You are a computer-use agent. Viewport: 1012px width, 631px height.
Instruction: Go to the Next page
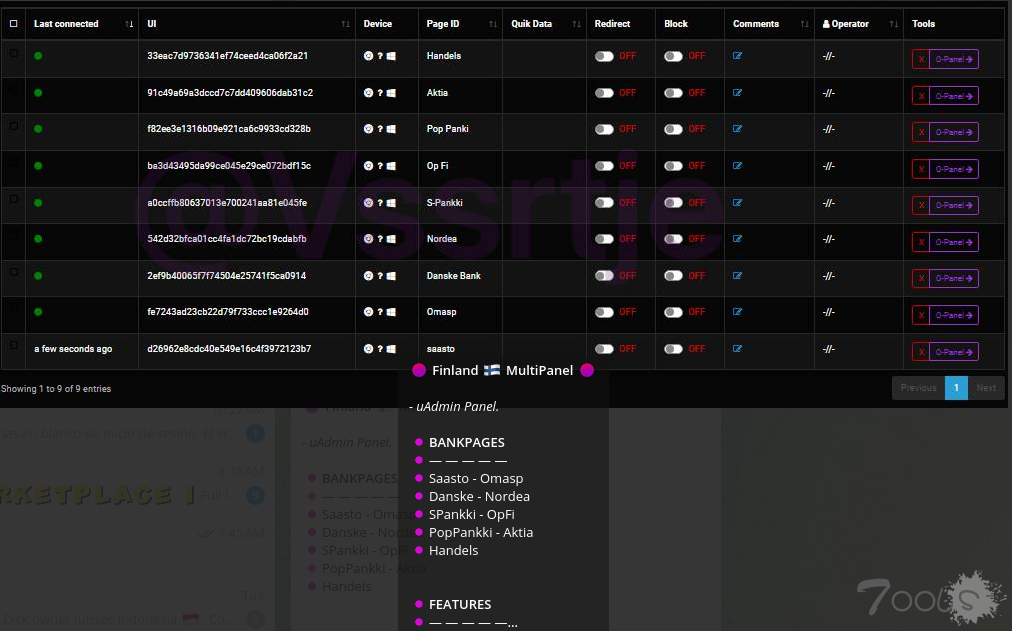click(986, 388)
